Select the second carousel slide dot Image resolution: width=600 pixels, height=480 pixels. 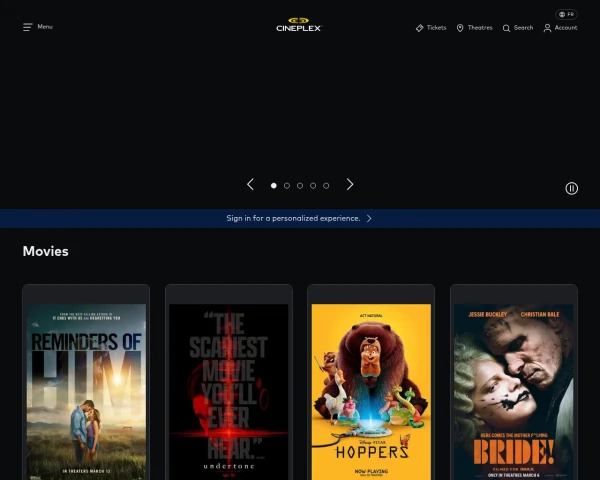click(x=287, y=185)
